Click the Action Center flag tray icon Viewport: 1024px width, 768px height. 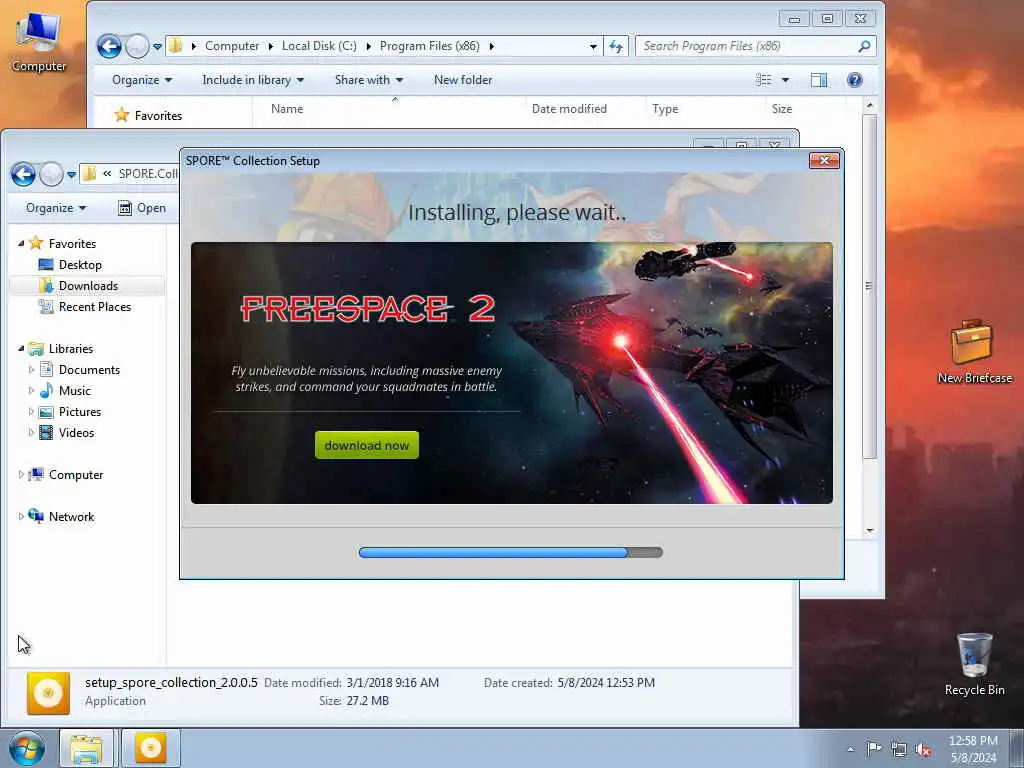coord(873,749)
